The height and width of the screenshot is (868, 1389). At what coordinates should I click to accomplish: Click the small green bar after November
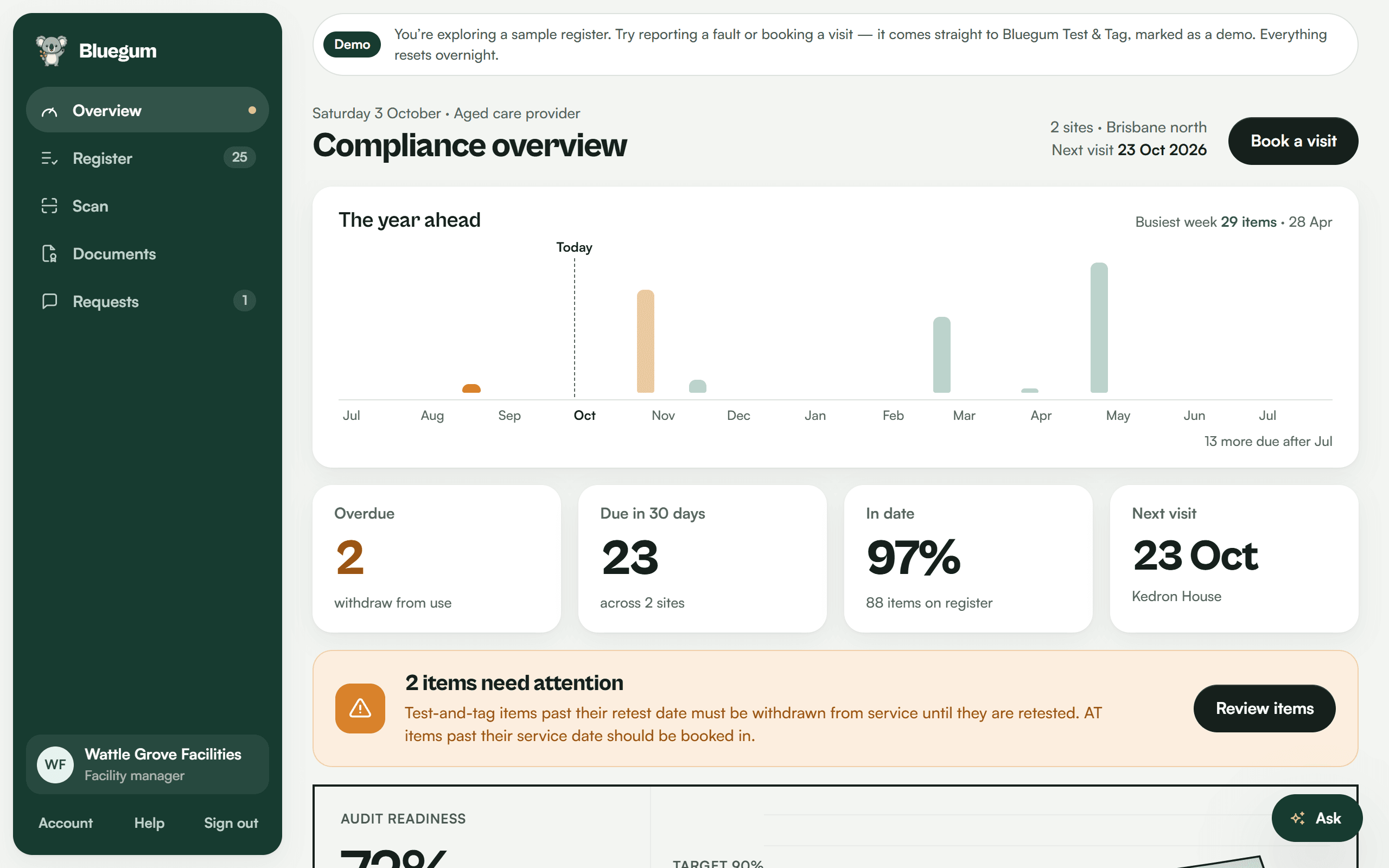pyautogui.click(x=697, y=386)
